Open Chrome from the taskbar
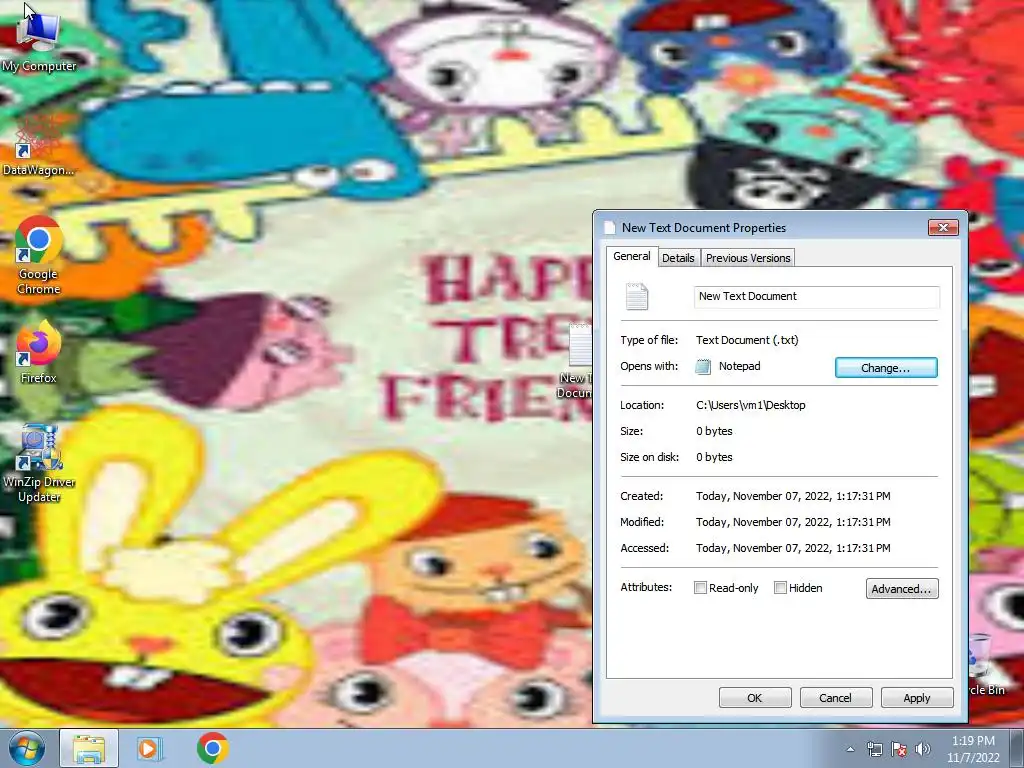This screenshot has height=768, width=1024. pos(212,748)
